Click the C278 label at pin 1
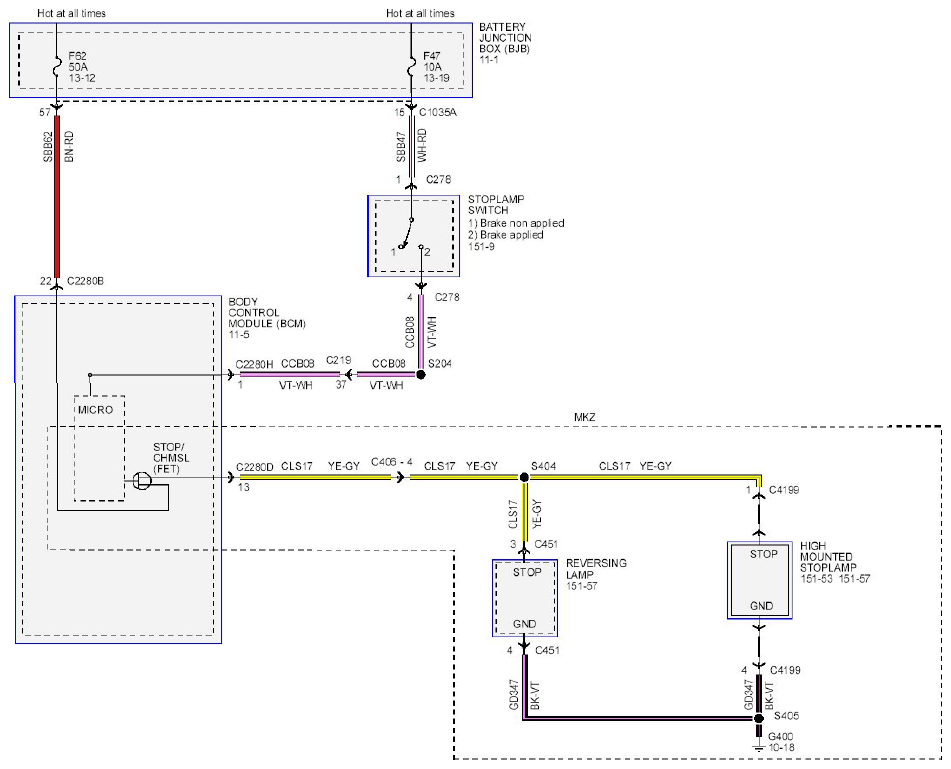Viewport: 951px width, 769px height. 439,180
